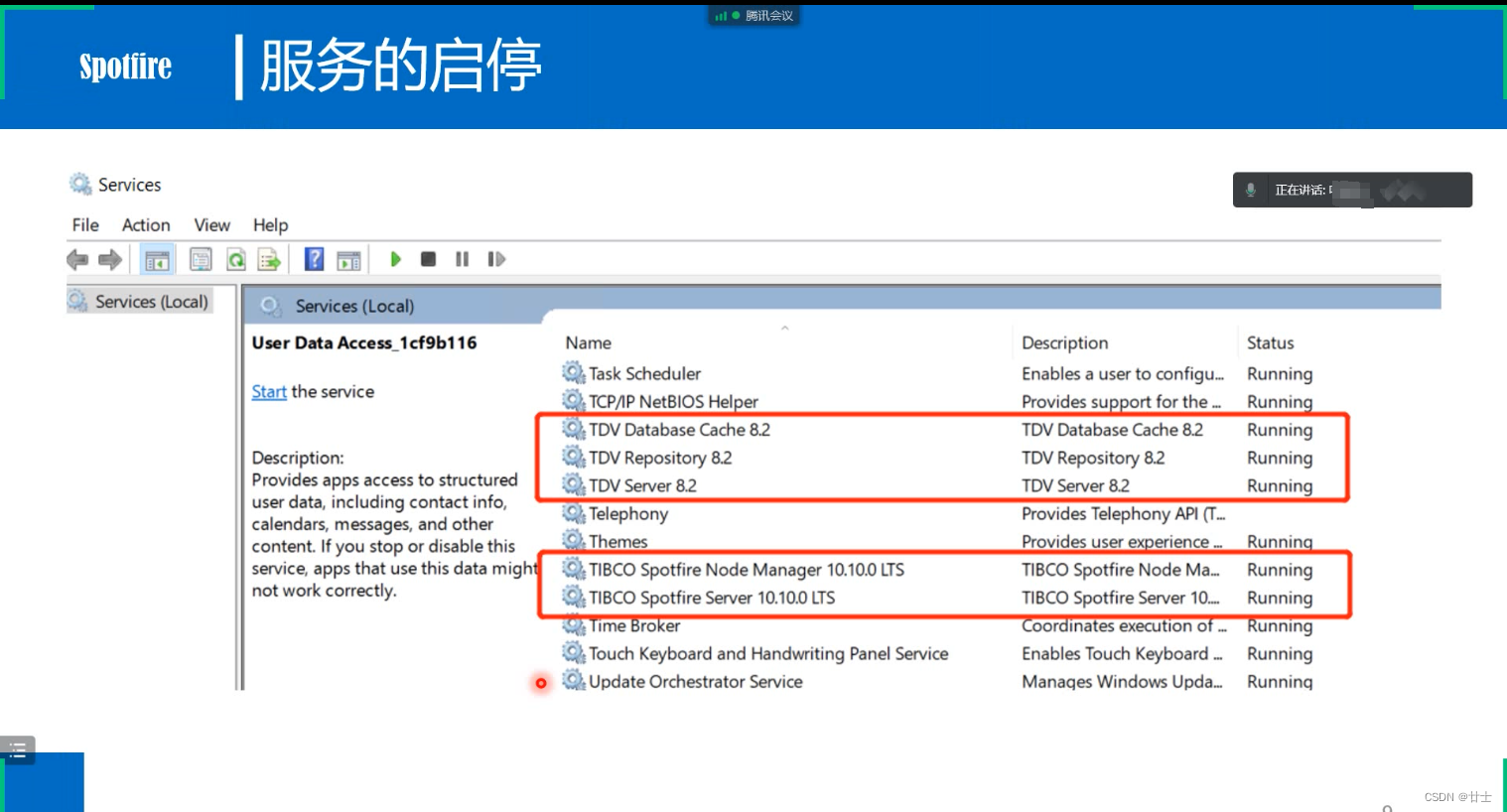Click the gear icon beside Task Scheduler
Screen dimensions: 1507x812
pyautogui.click(x=573, y=372)
